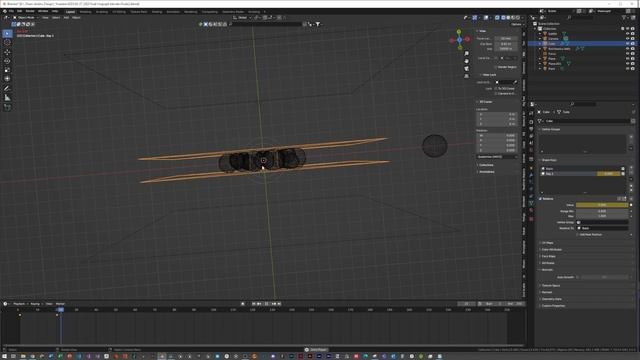This screenshot has width=640, height=360.
Task: Expand the Color Attributes panel
Action: point(551,249)
